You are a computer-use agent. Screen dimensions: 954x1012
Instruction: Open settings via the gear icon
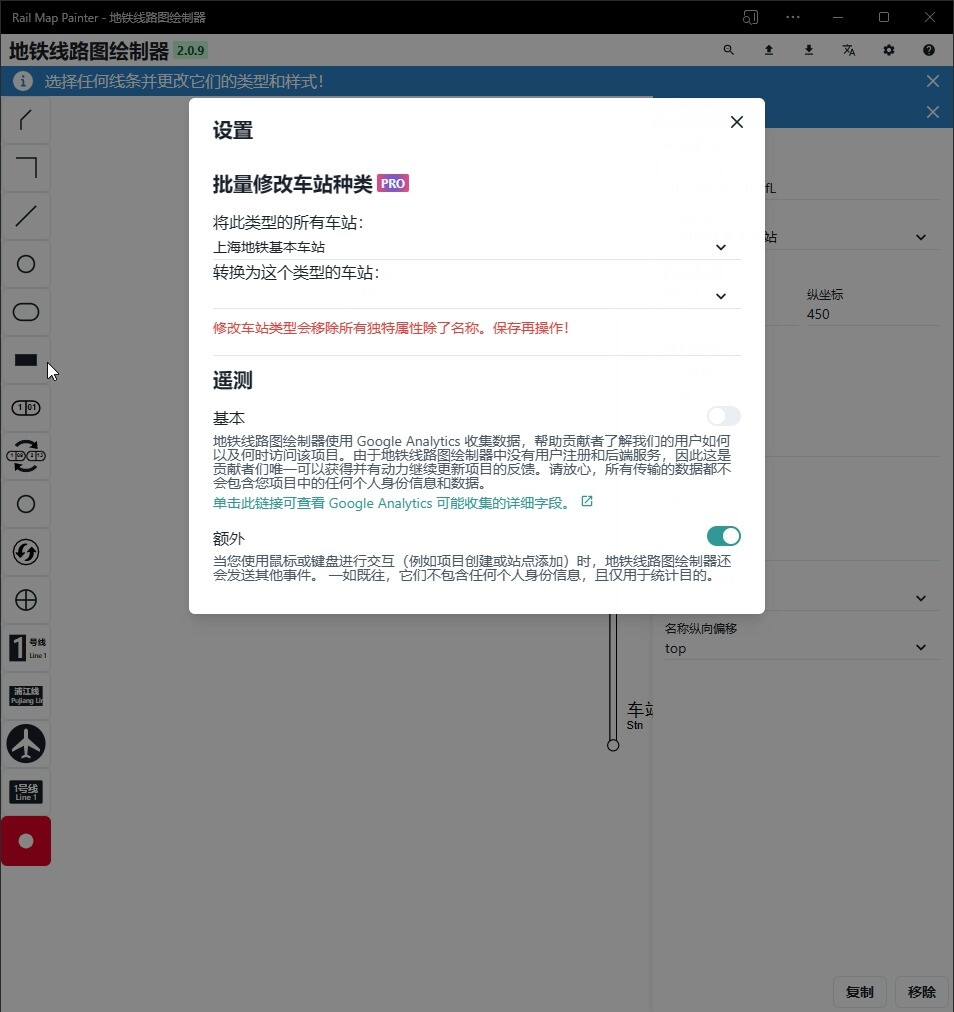point(889,50)
